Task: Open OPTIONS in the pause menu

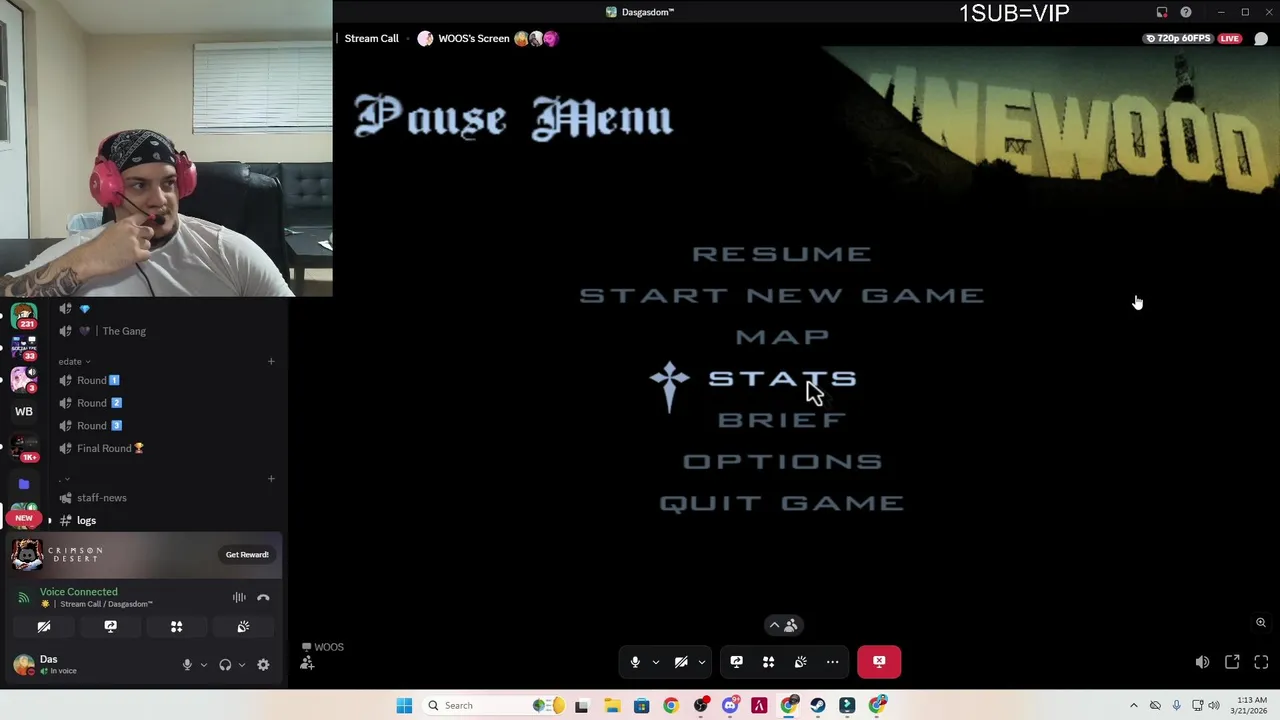Action: (782, 462)
